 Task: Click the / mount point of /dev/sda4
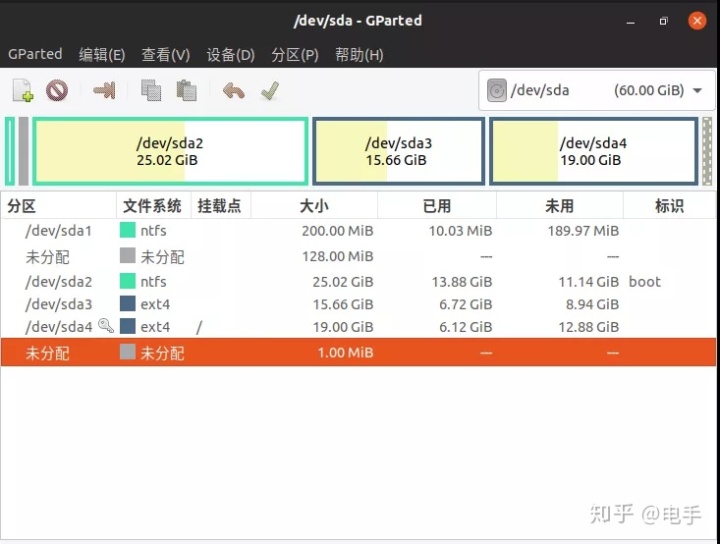pyautogui.click(x=199, y=327)
